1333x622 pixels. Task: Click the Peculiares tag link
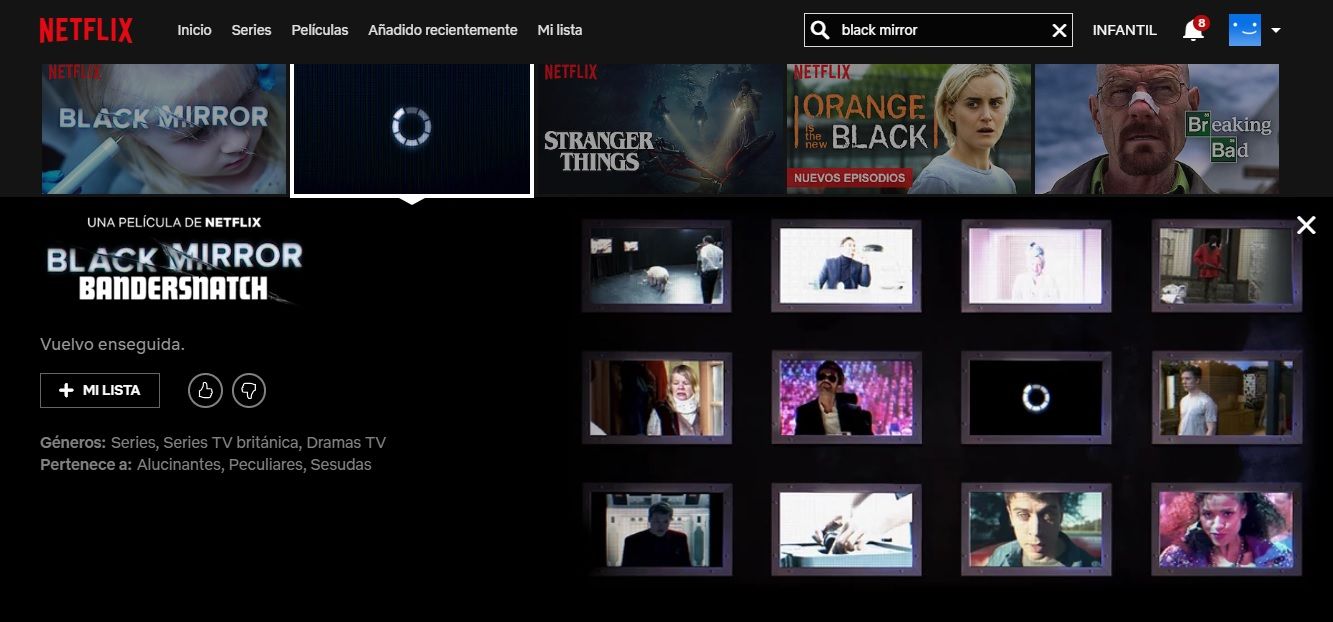(x=266, y=465)
